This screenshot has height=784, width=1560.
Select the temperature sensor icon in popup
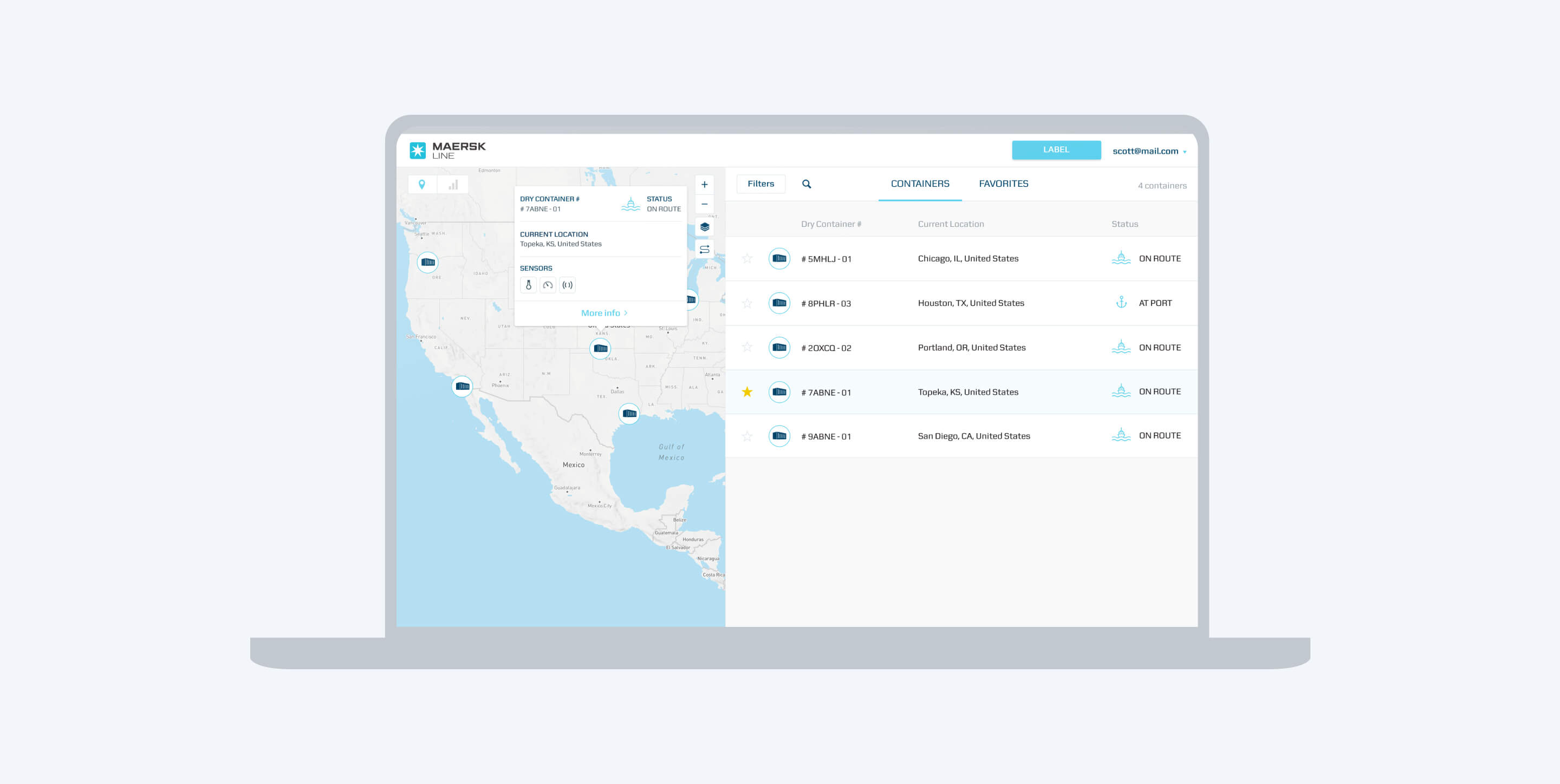(528, 285)
